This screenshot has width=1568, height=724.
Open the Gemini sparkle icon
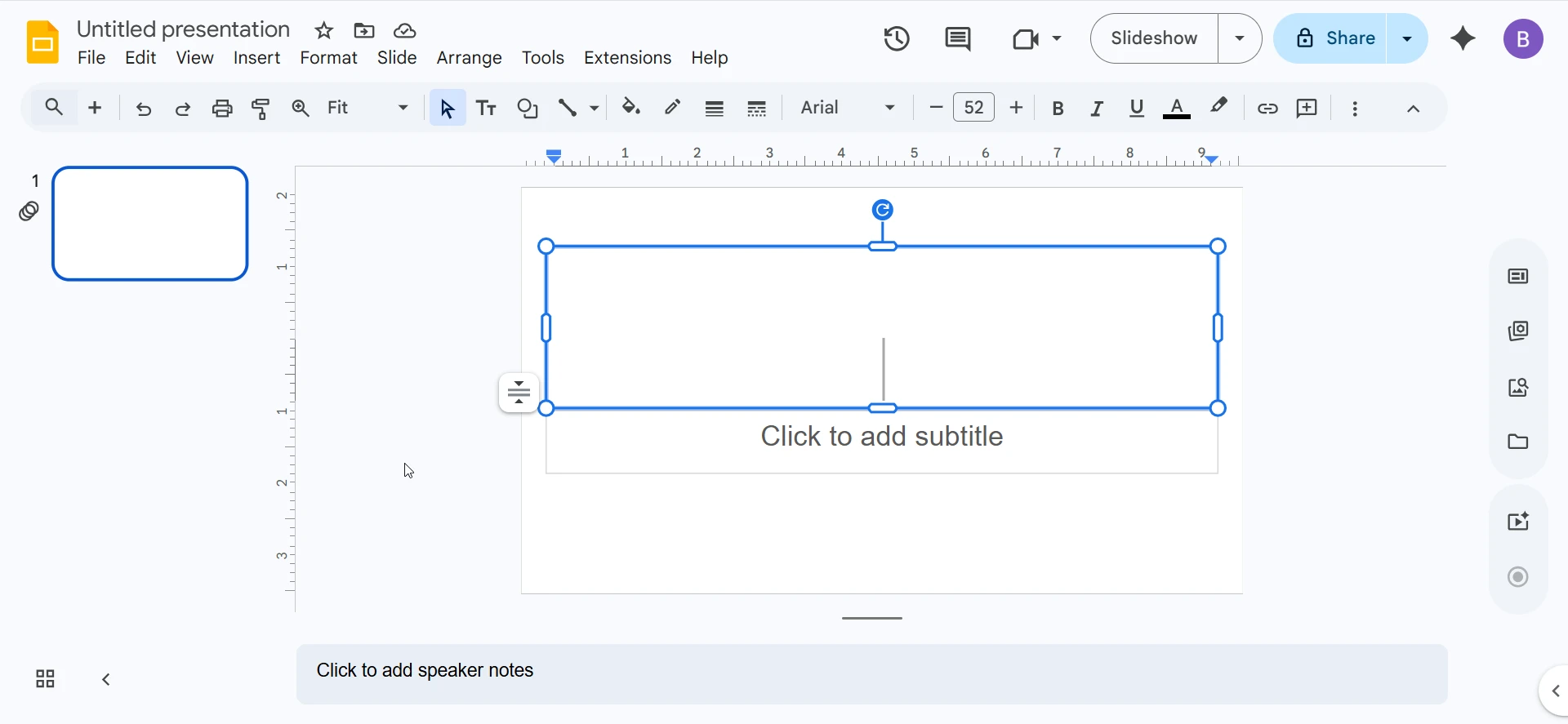pos(1463,38)
